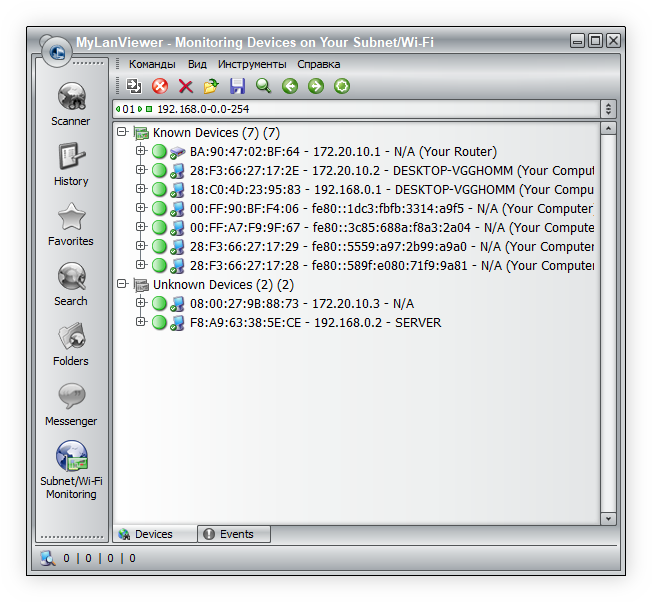This screenshot has width=652, height=602.
Task: Click the subnet field up/down spinner
Action: pos(608,109)
